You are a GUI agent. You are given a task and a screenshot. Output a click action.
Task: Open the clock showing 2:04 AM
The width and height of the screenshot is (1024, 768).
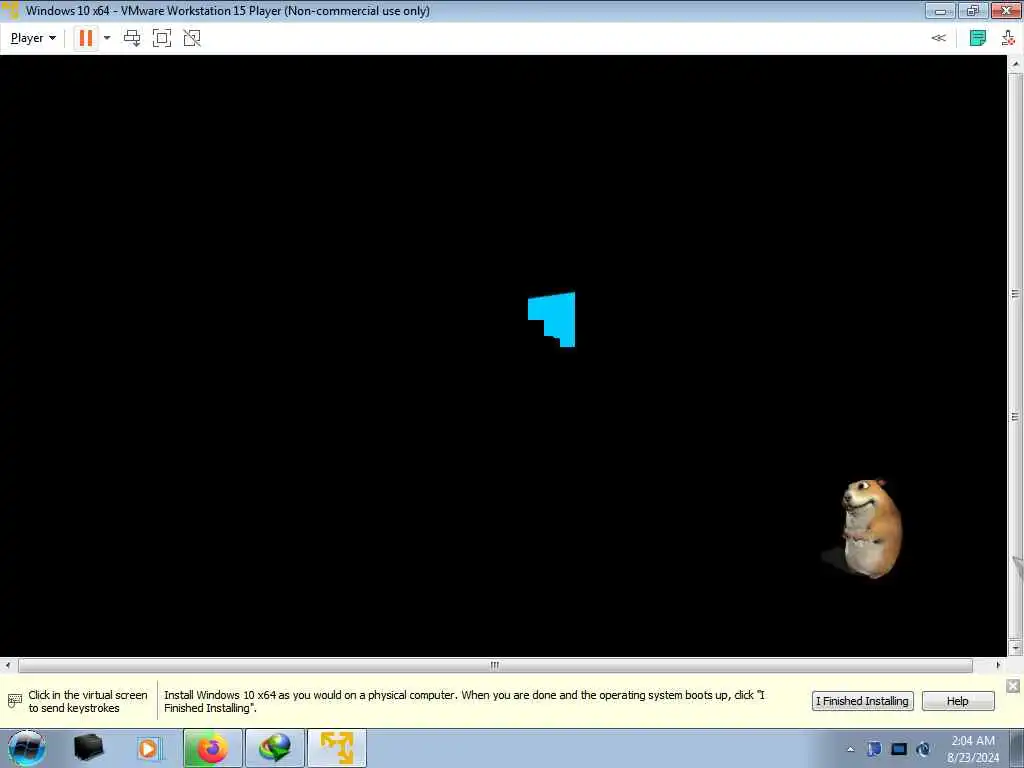973,749
